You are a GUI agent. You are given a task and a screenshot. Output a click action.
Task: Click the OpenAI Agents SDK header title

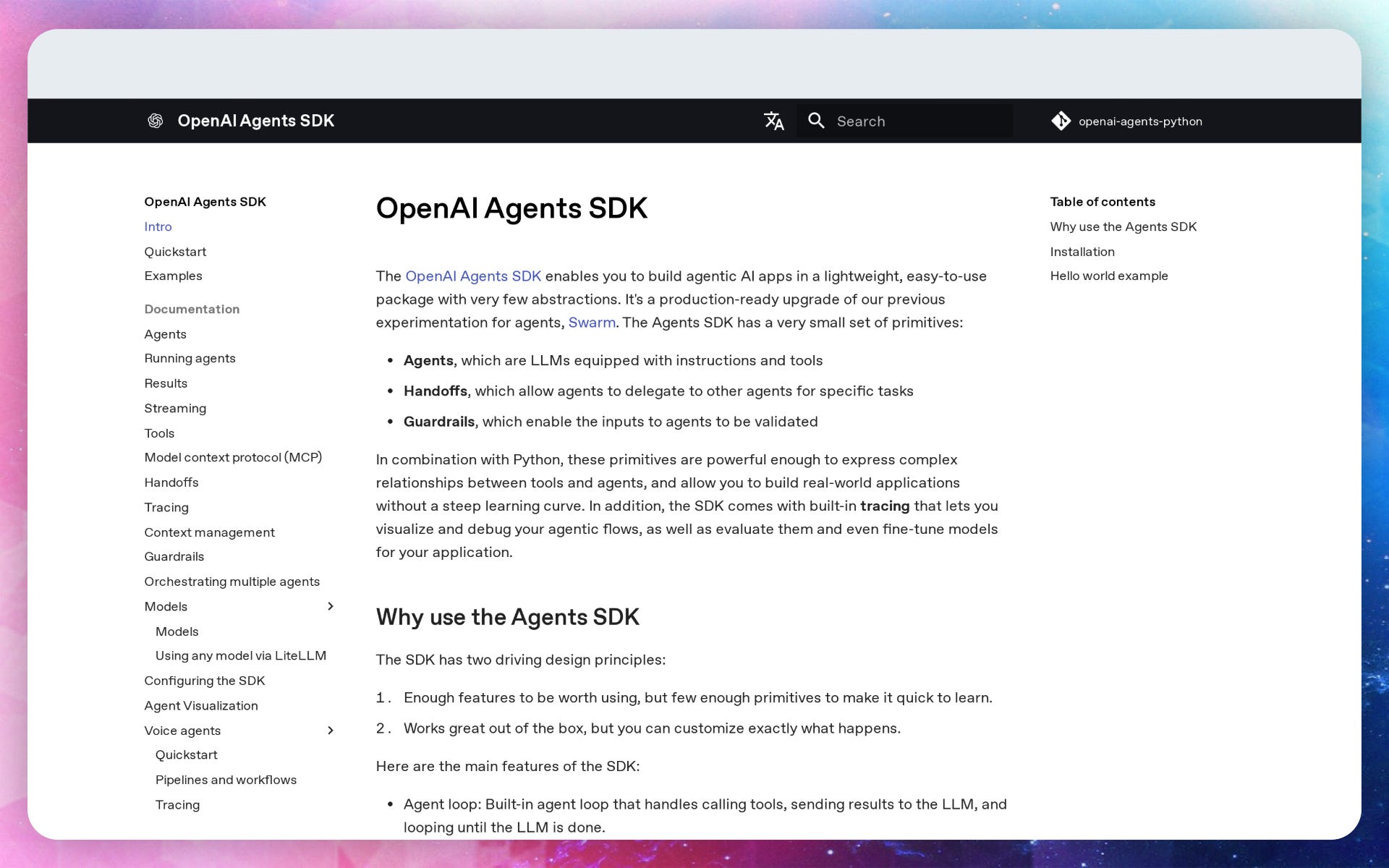tap(256, 121)
